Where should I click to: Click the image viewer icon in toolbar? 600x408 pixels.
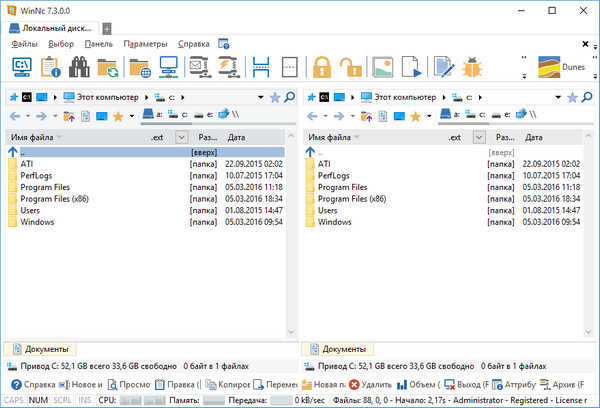(x=383, y=68)
